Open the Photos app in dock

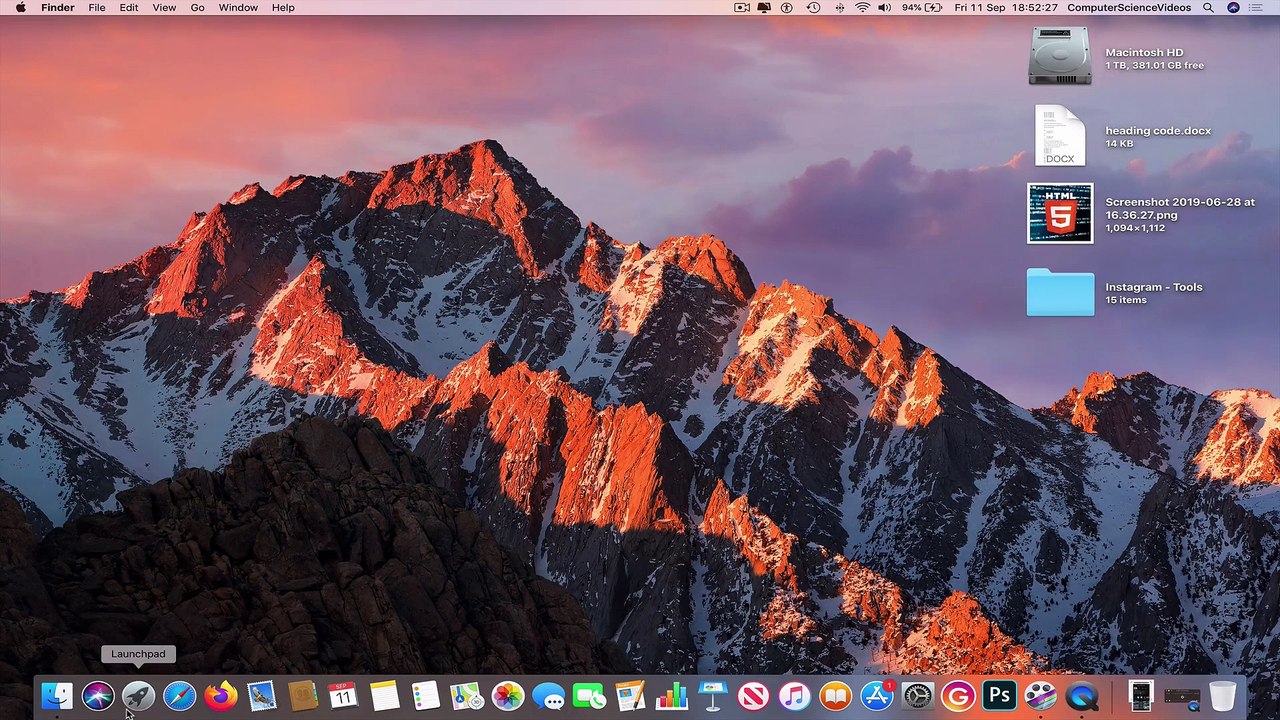tap(508, 696)
